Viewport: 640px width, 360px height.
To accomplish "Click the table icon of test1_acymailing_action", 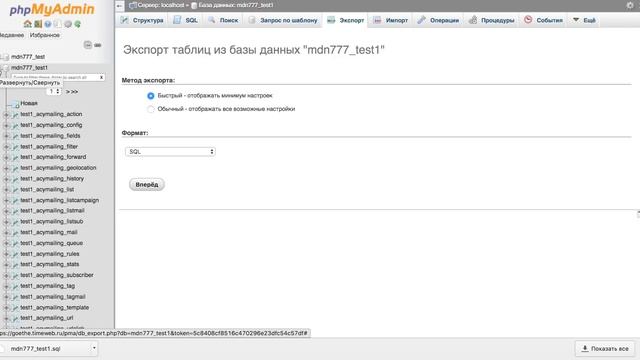I will [15, 115].
